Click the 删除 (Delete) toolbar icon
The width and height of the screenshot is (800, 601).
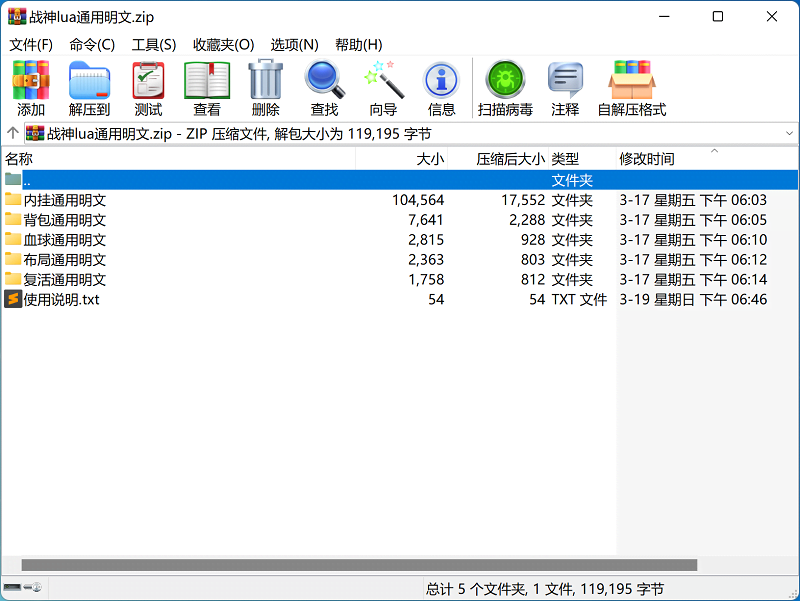pos(265,87)
